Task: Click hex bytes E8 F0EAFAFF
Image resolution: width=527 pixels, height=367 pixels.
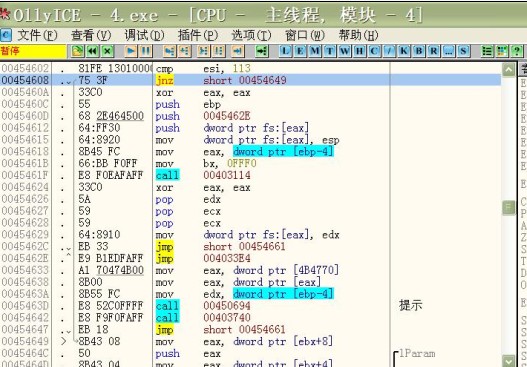Action: click(111, 175)
